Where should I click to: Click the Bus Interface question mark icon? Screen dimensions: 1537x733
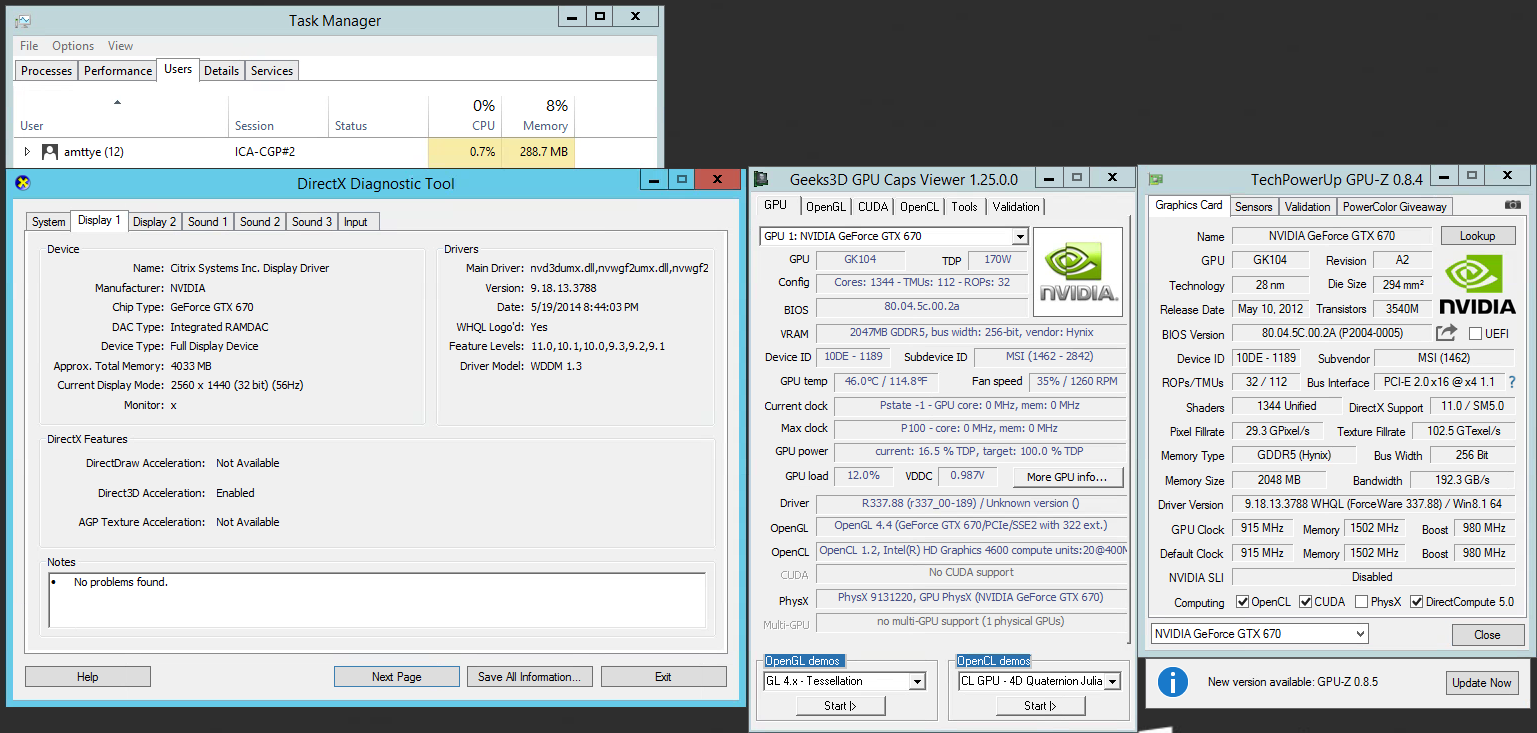click(x=1512, y=382)
